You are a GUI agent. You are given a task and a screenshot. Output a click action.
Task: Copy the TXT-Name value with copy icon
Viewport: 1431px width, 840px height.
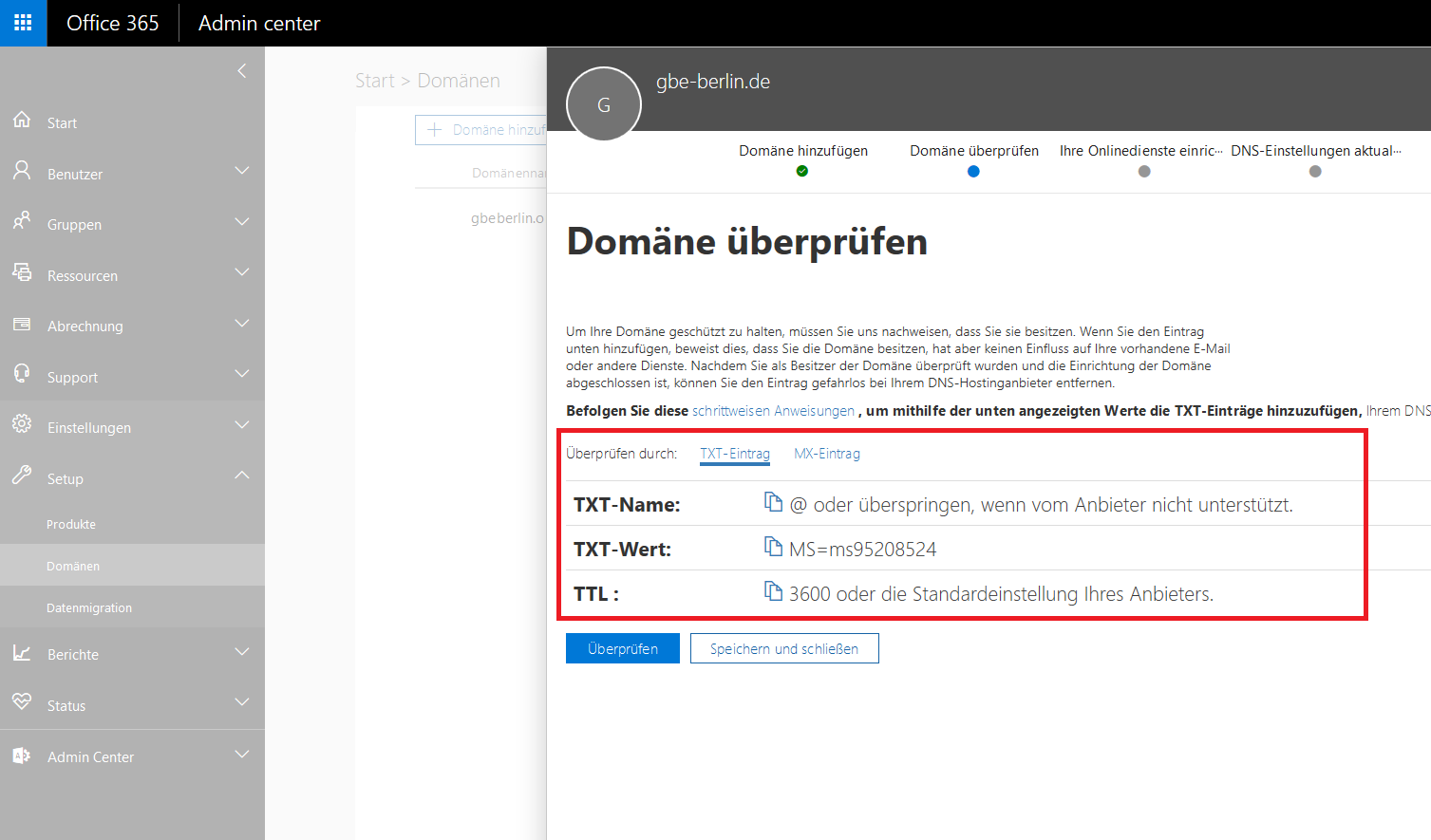click(x=773, y=502)
